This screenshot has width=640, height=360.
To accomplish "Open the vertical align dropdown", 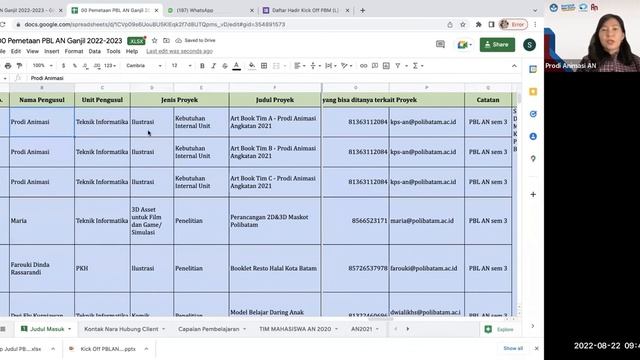I will (x=315, y=66).
